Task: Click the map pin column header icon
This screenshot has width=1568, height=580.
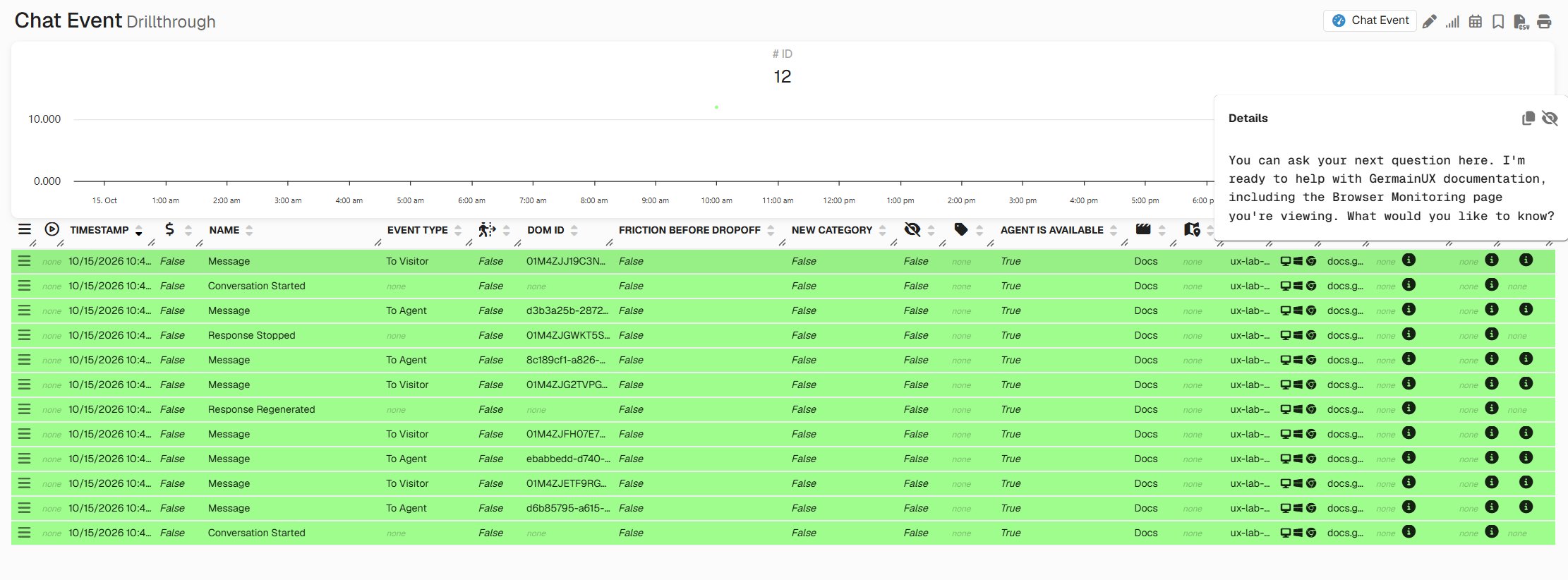Action: [1192, 229]
